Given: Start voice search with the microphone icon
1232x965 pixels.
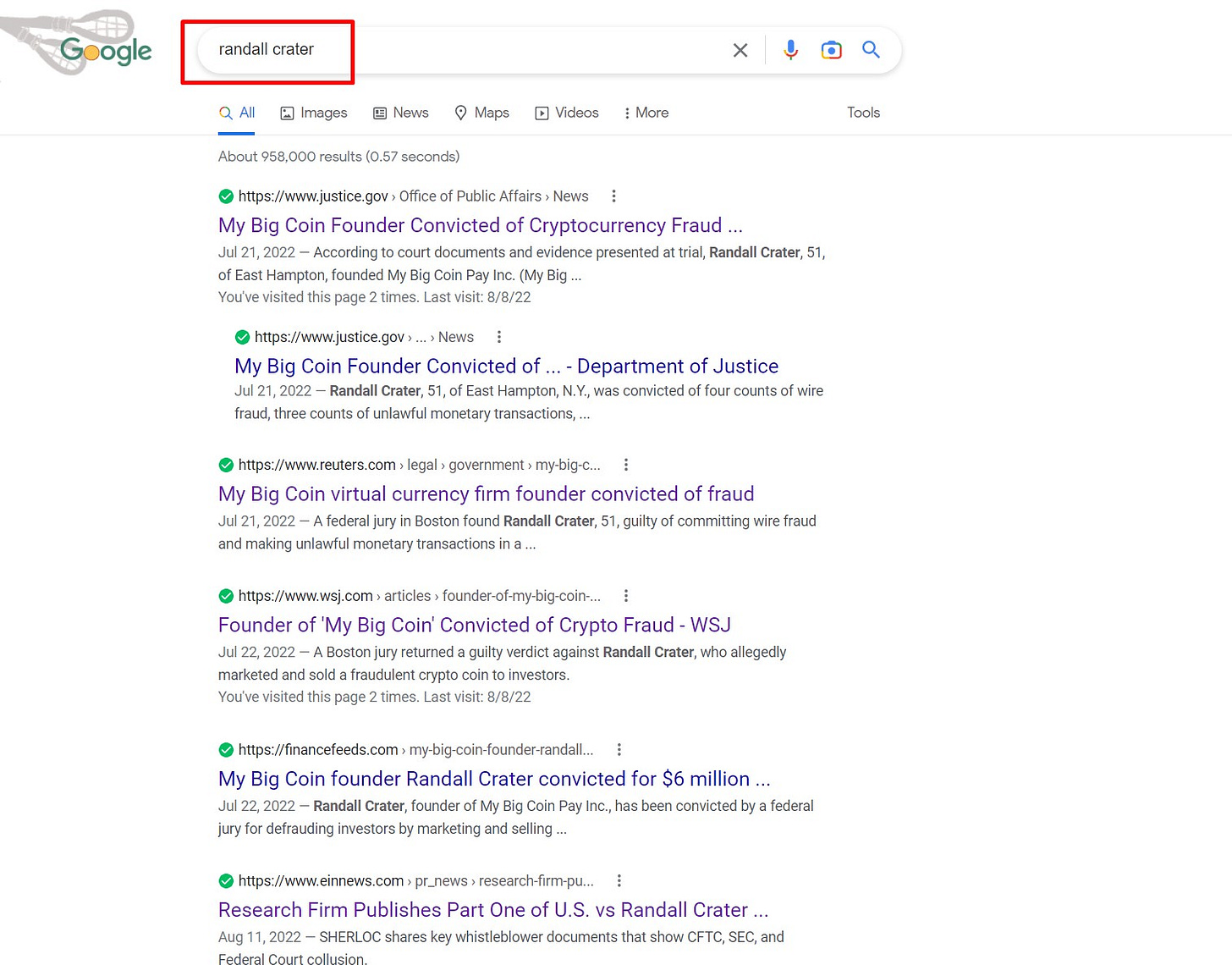Looking at the screenshot, I should pyautogui.click(x=790, y=50).
